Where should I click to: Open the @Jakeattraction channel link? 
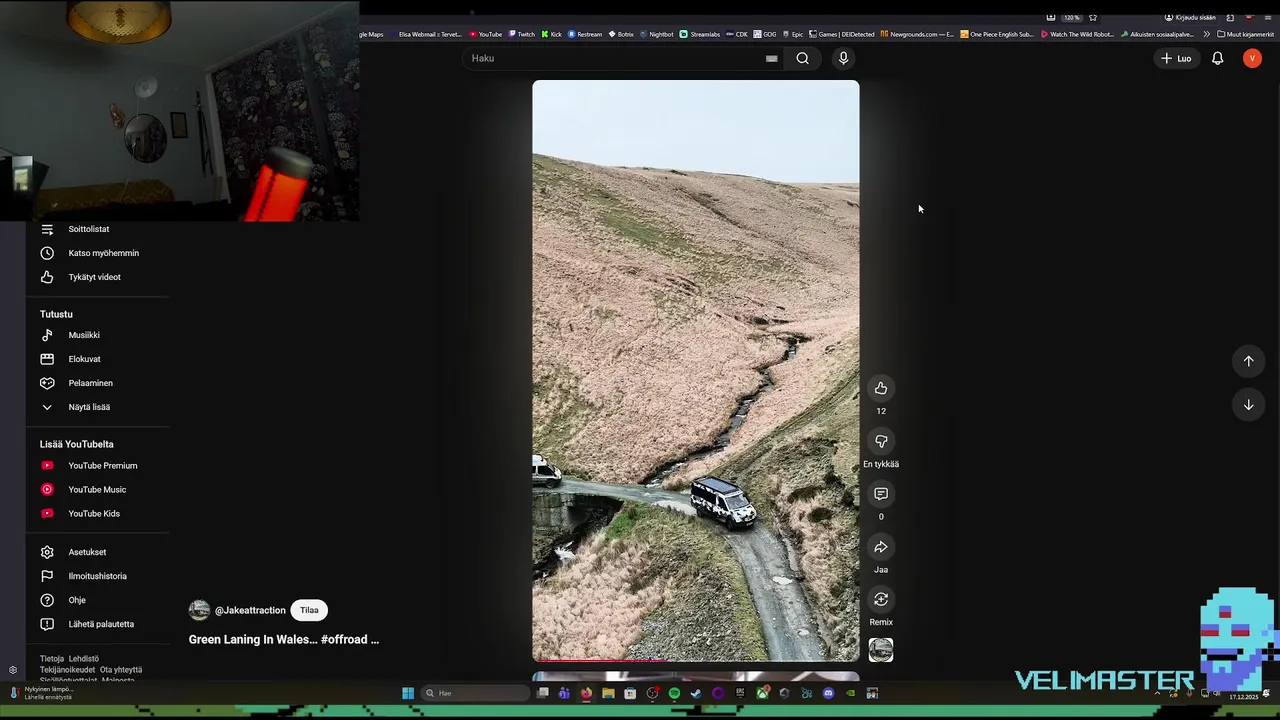[250, 610]
